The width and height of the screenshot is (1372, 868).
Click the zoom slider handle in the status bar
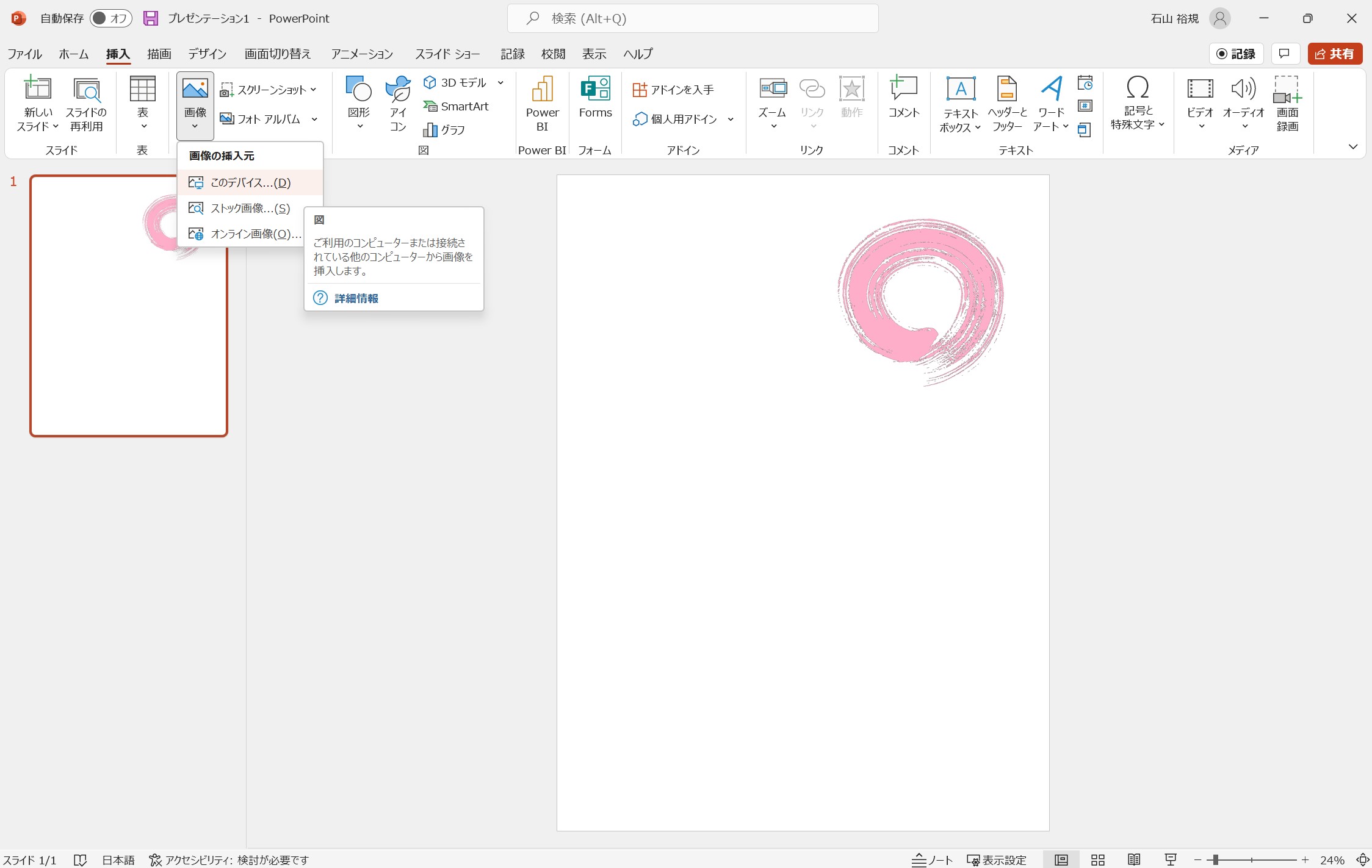coord(1215,859)
